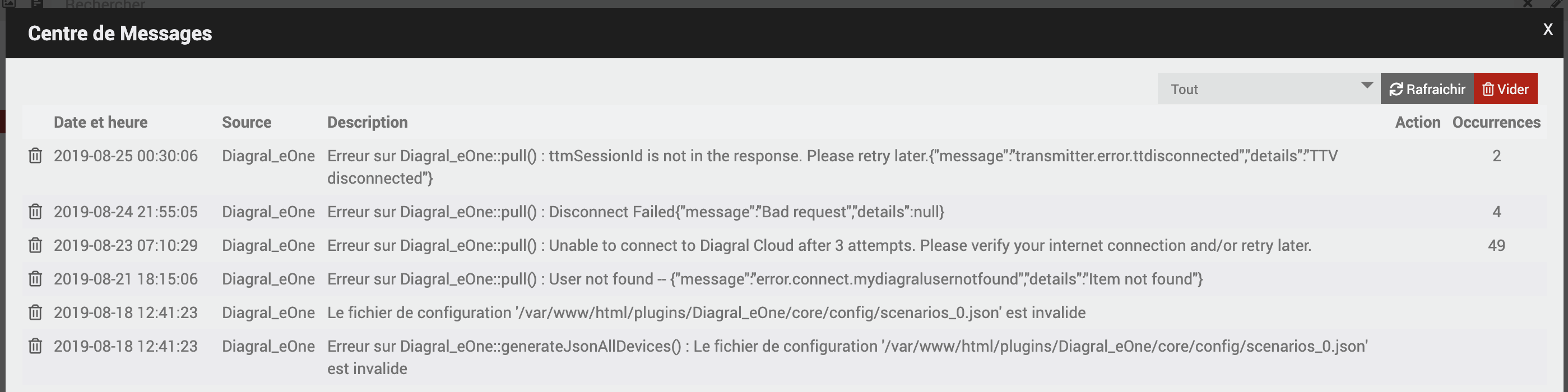Click the Occurrences column header
Image resolution: width=1568 pixels, height=392 pixels.
click(1496, 122)
